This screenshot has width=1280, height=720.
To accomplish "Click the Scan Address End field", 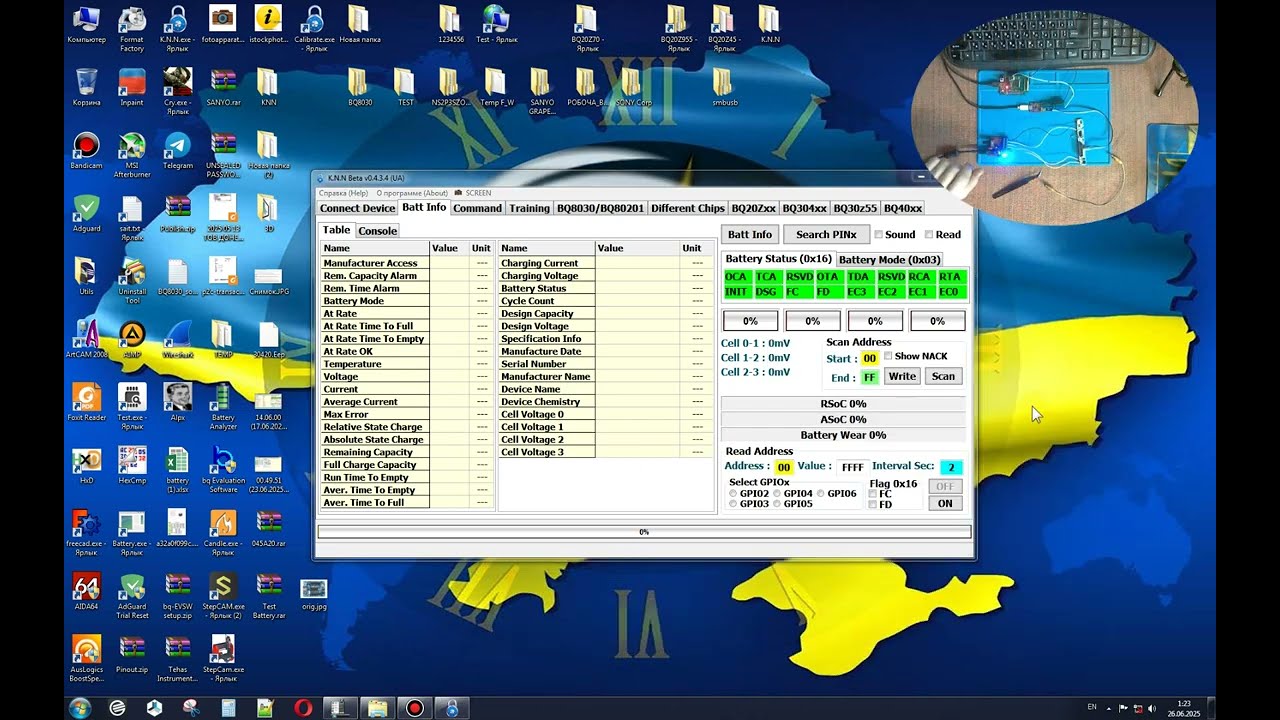I will click(x=869, y=377).
